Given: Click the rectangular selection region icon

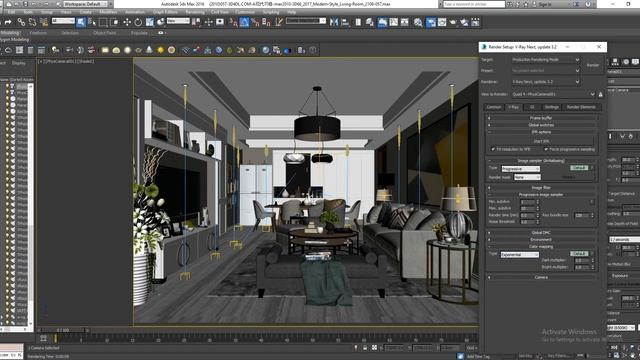Looking at the screenshot, I should pyautogui.click(x=103, y=22).
